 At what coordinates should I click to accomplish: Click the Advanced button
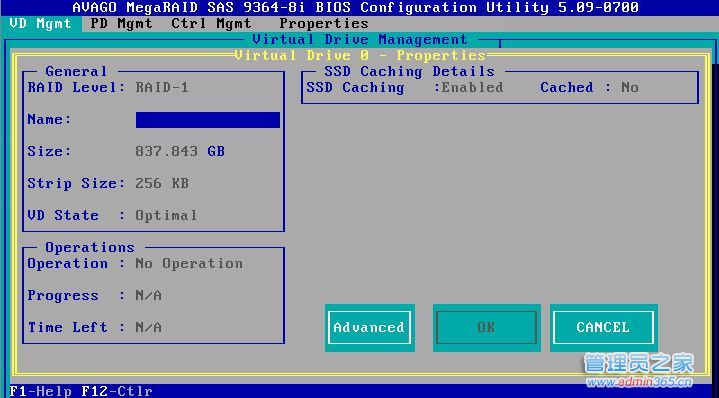tap(370, 327)
